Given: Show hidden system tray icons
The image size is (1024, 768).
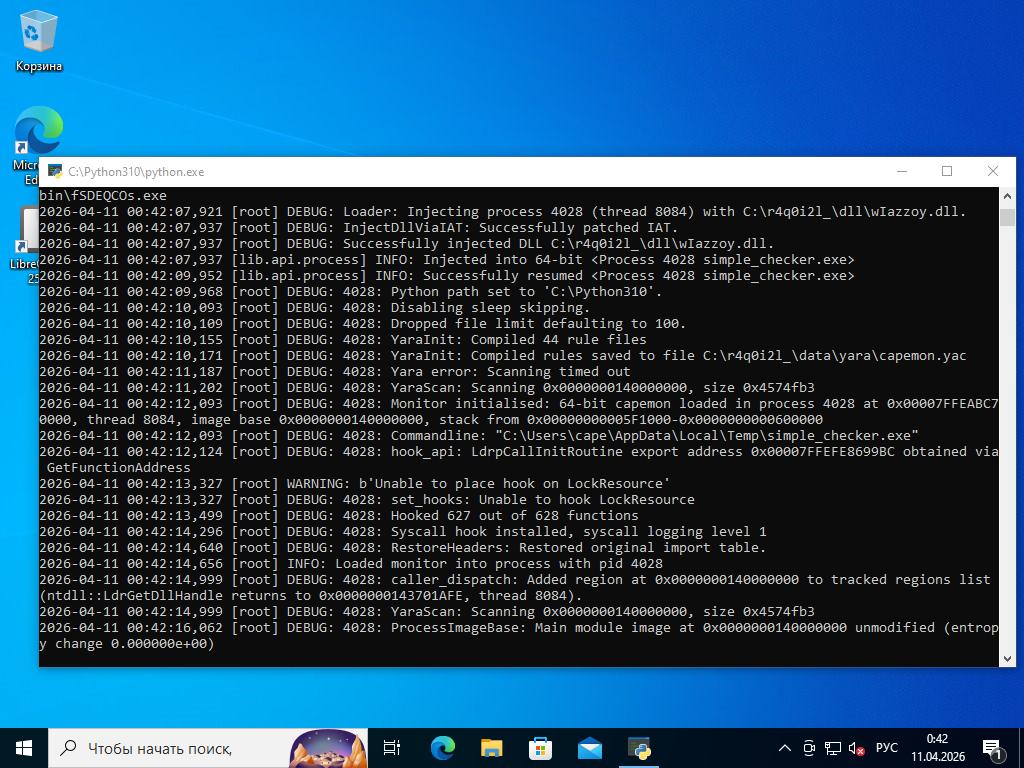Looking at the screenshot, I should [785, 748].
